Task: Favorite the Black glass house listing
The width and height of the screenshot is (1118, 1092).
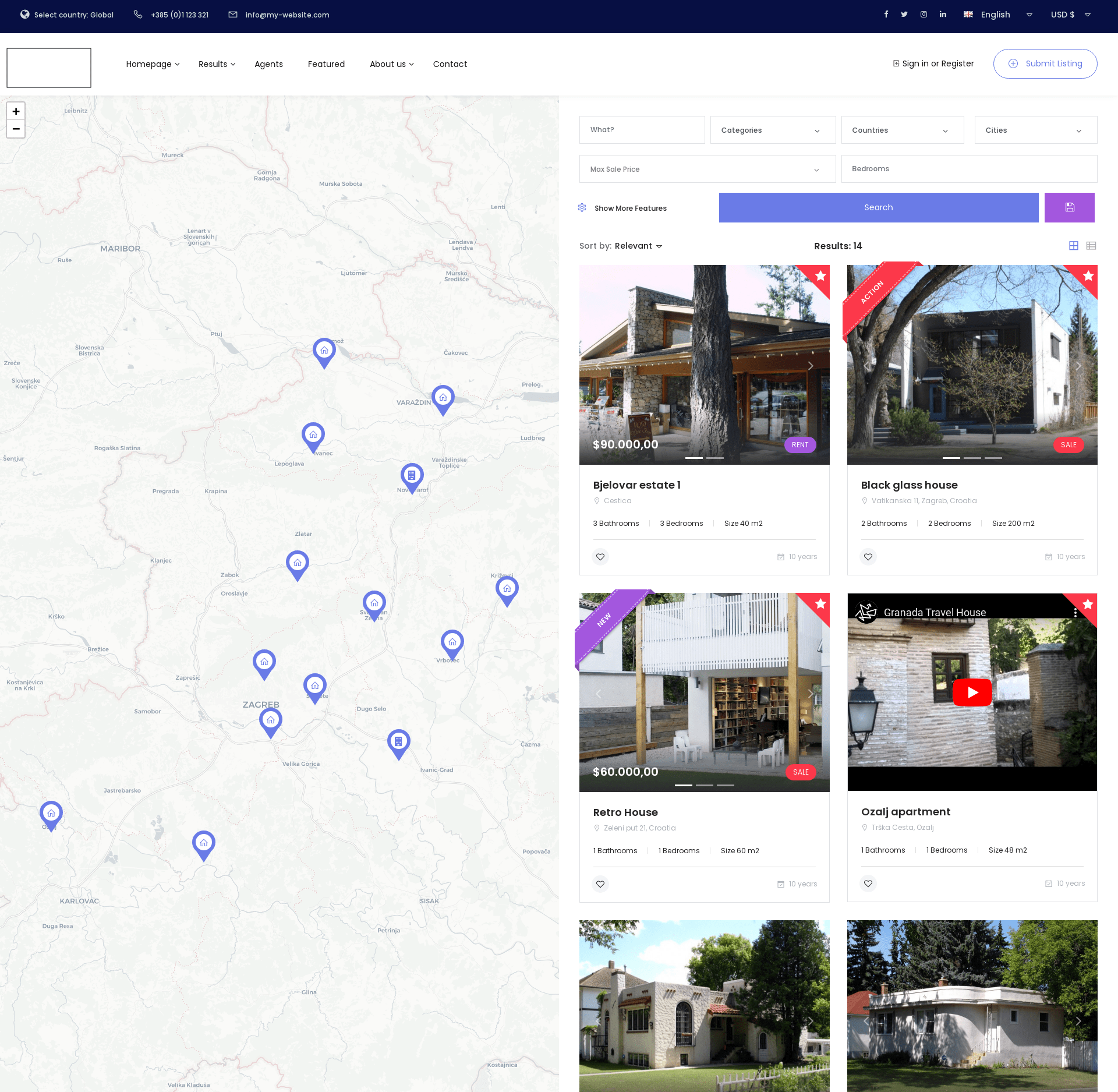Action: click(x=868, y=557)
